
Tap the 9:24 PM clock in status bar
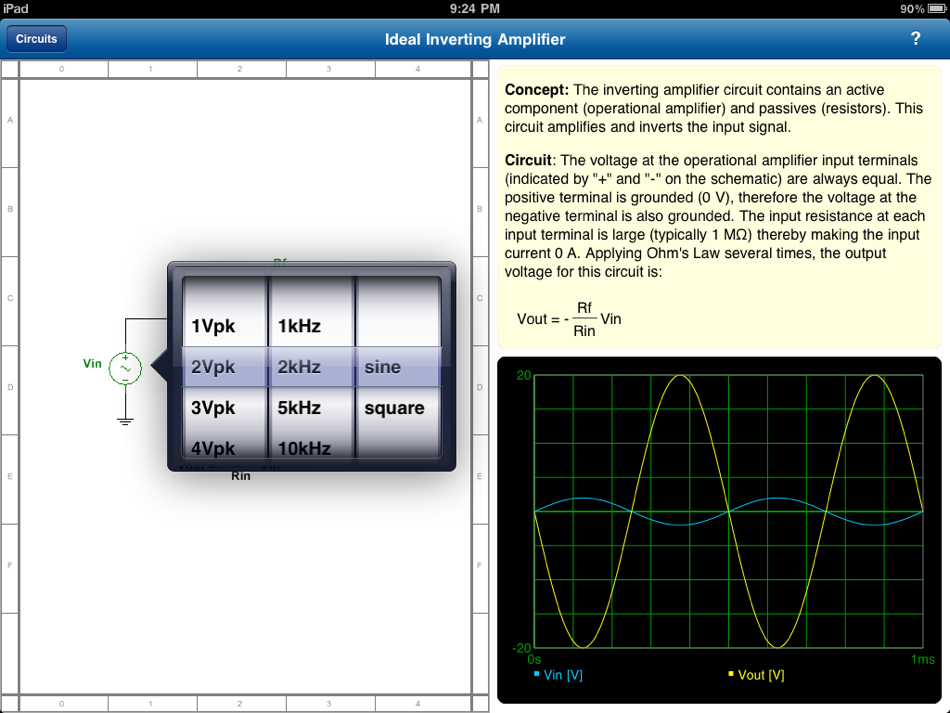[x=475, y=8]
